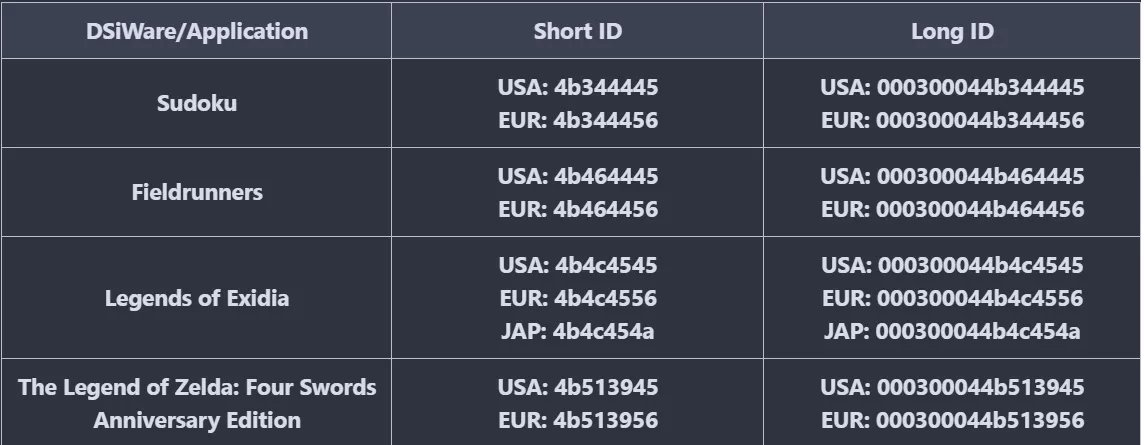
Task: Click The Legend of Zelda: Four Swords title
Action: pos(196,387)
